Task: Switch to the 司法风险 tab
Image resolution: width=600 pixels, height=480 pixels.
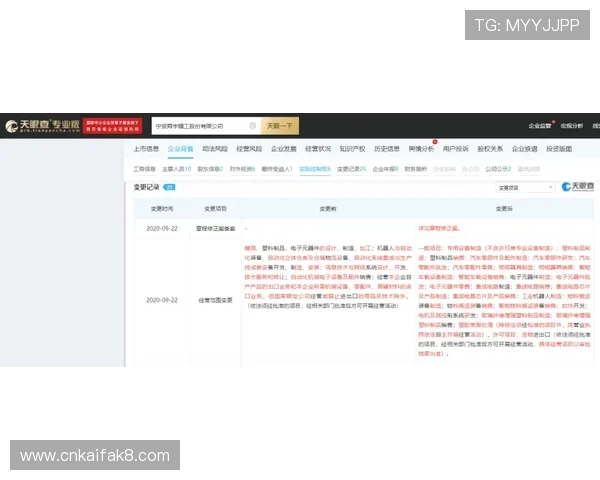Action: pyautogui.click(x=215, y=149)
